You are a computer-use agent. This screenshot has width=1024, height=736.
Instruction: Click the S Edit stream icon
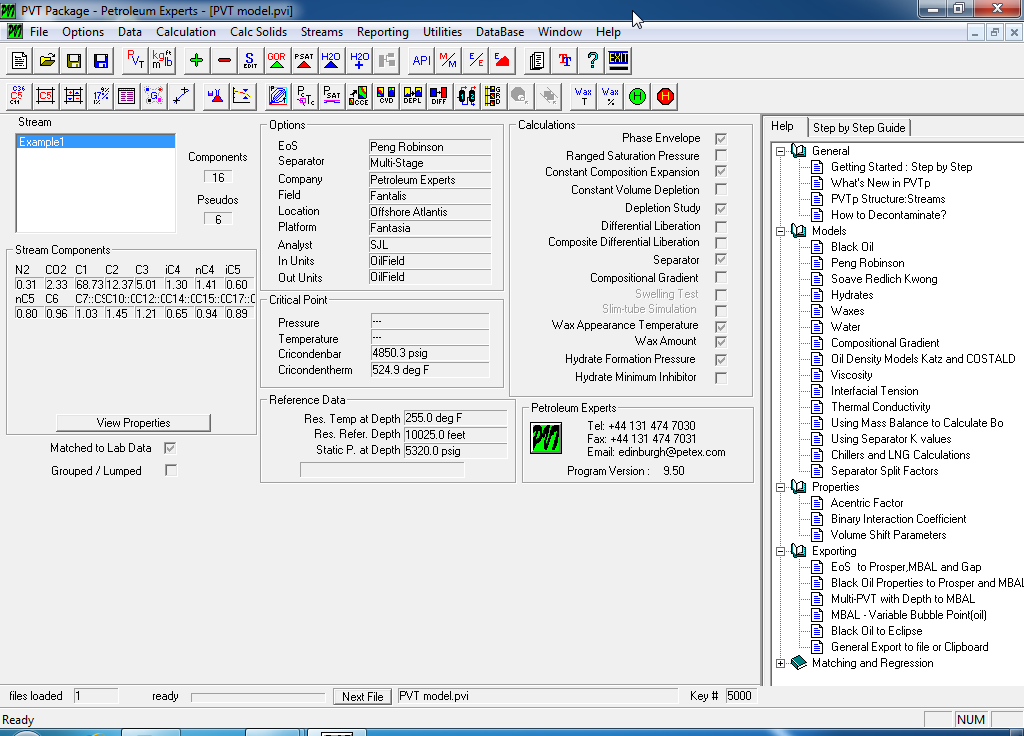click(250, 61)
